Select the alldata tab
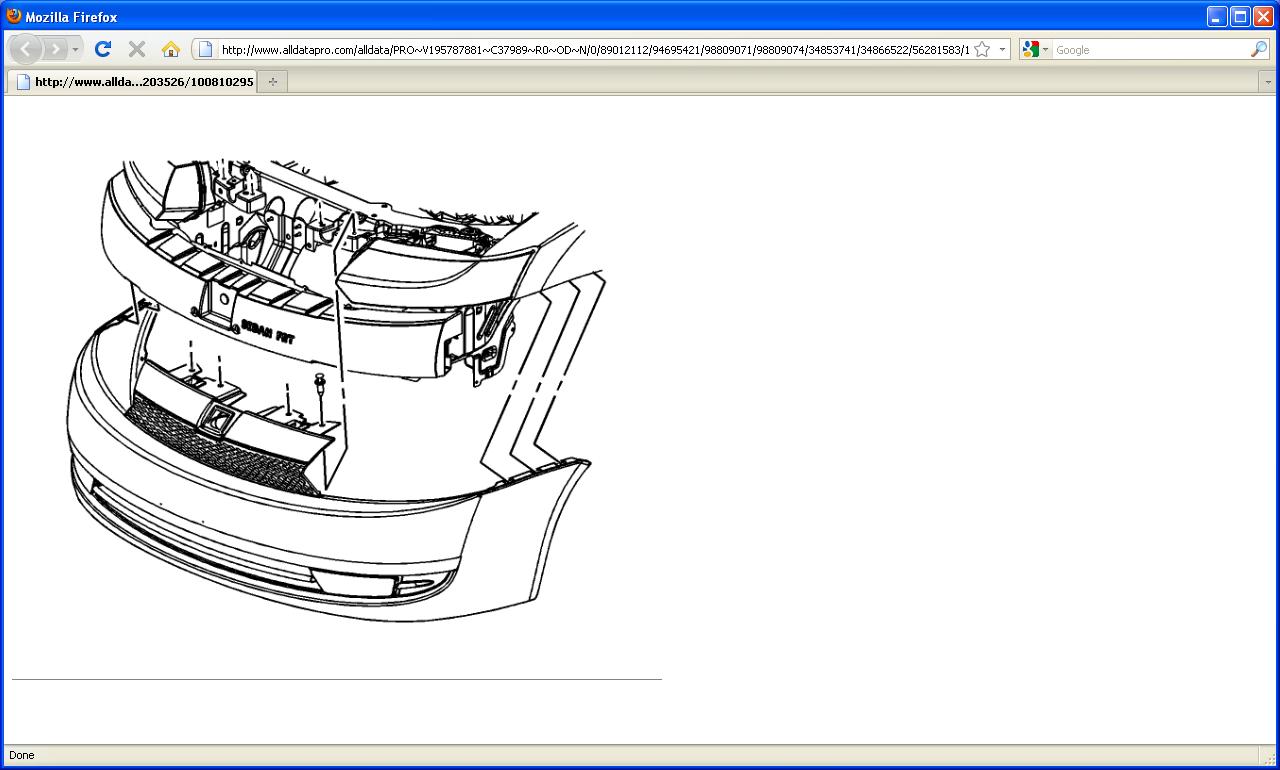 (x=133, y=82)
